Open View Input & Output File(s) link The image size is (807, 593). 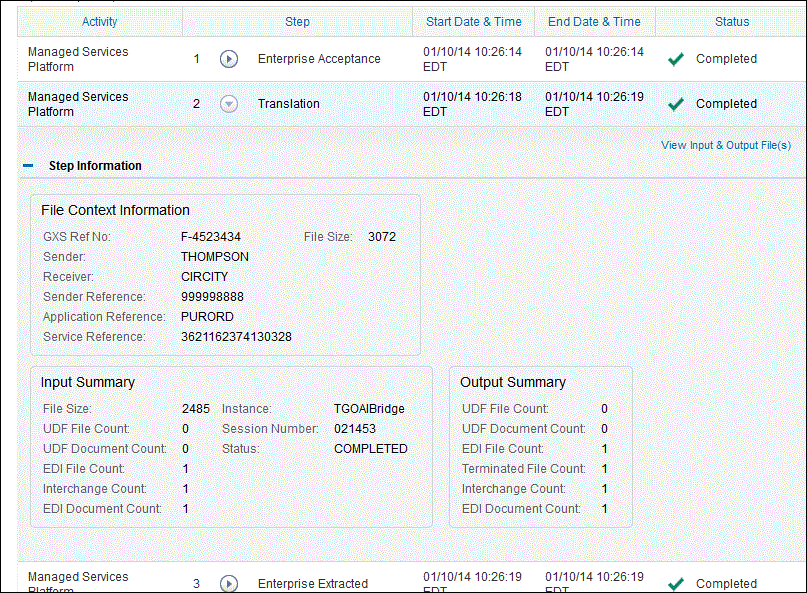(726, 145)
